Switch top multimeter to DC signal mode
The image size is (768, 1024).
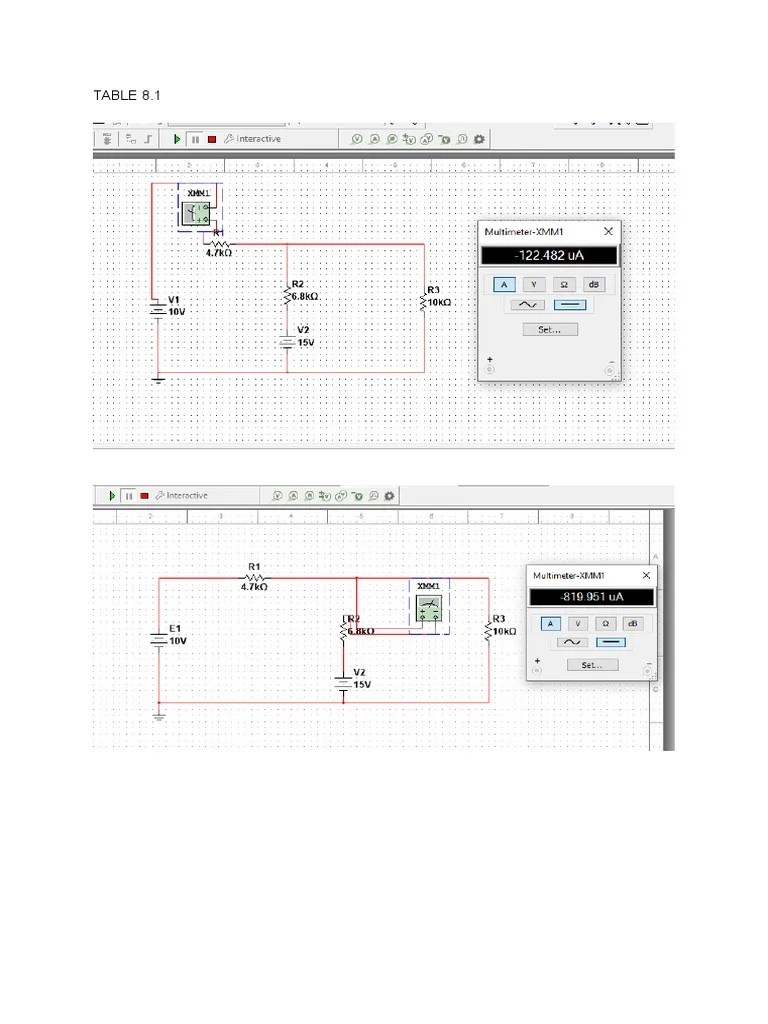tap(569, 305)
